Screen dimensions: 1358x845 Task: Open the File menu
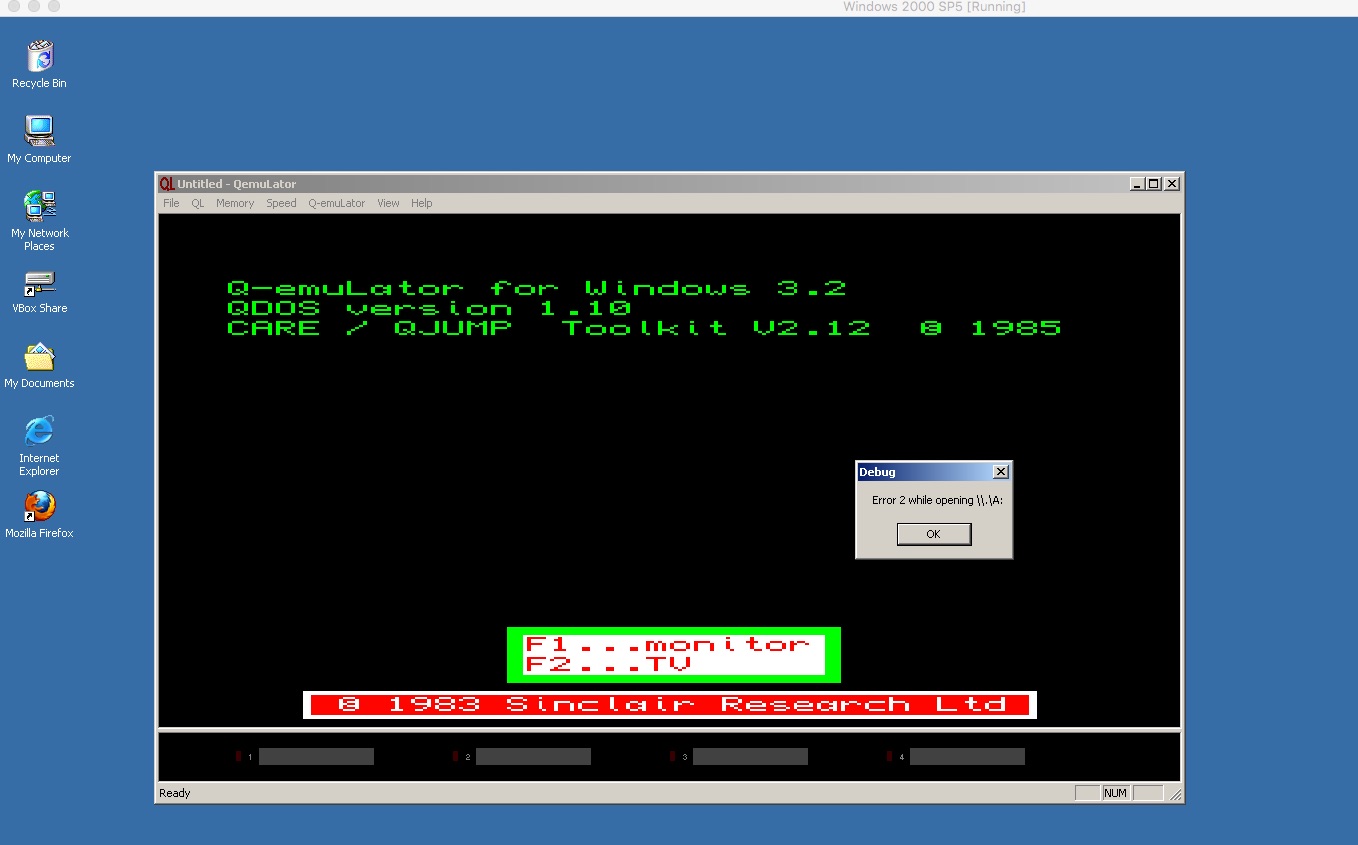[x=171, y=203]
